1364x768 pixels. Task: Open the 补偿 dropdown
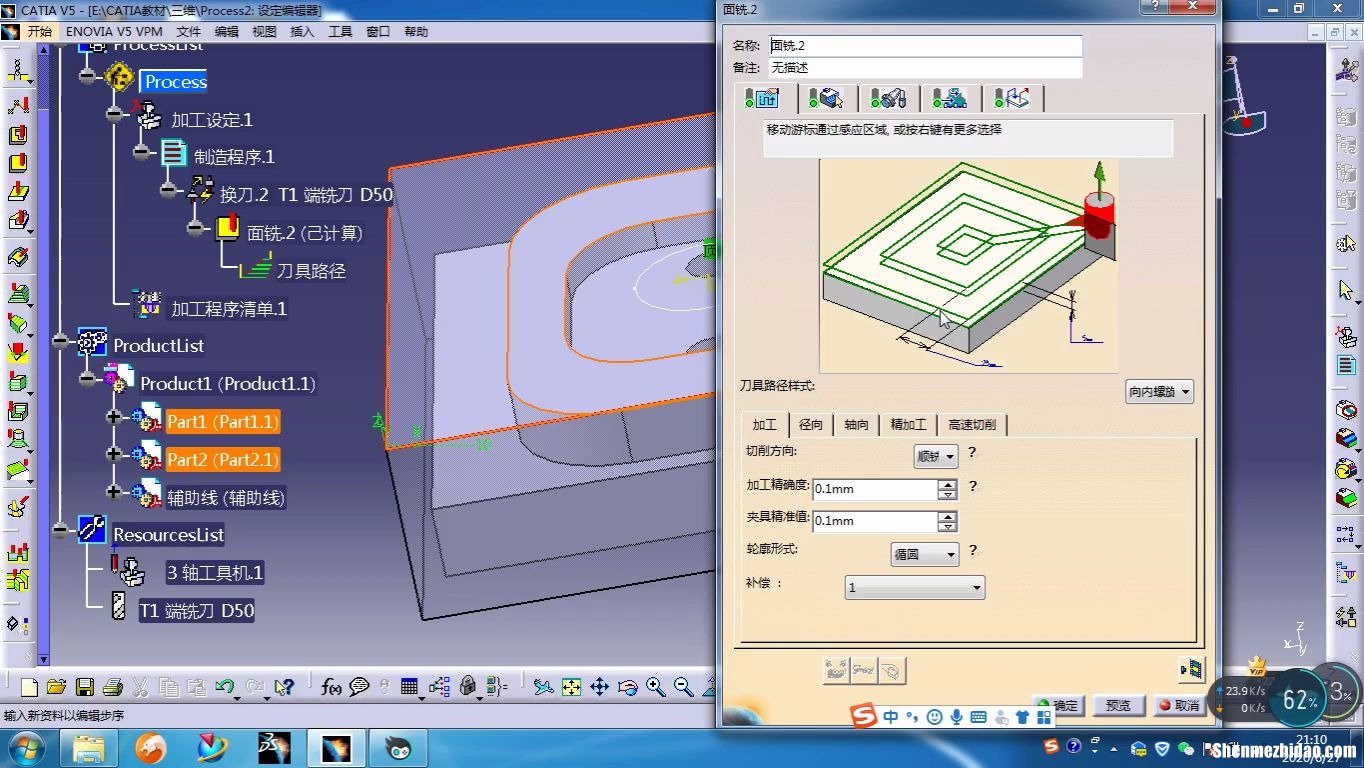point(915,587)
